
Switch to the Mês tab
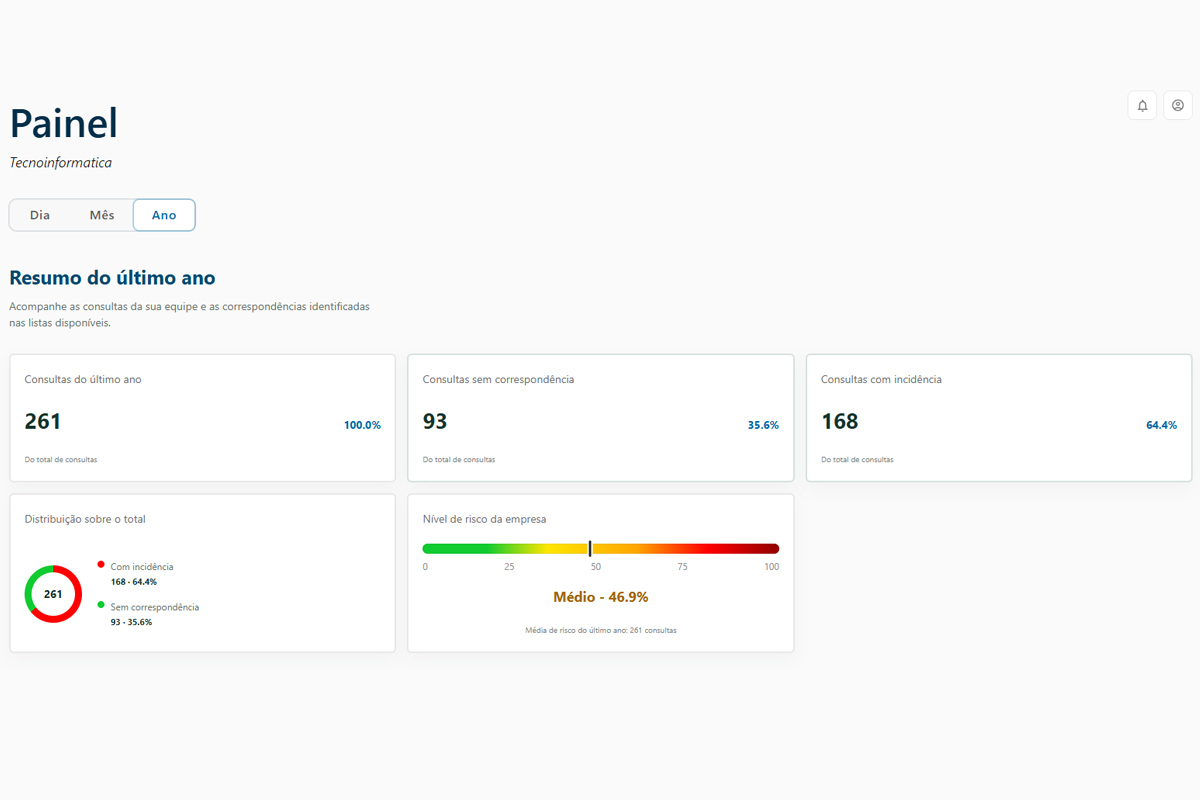102,215
